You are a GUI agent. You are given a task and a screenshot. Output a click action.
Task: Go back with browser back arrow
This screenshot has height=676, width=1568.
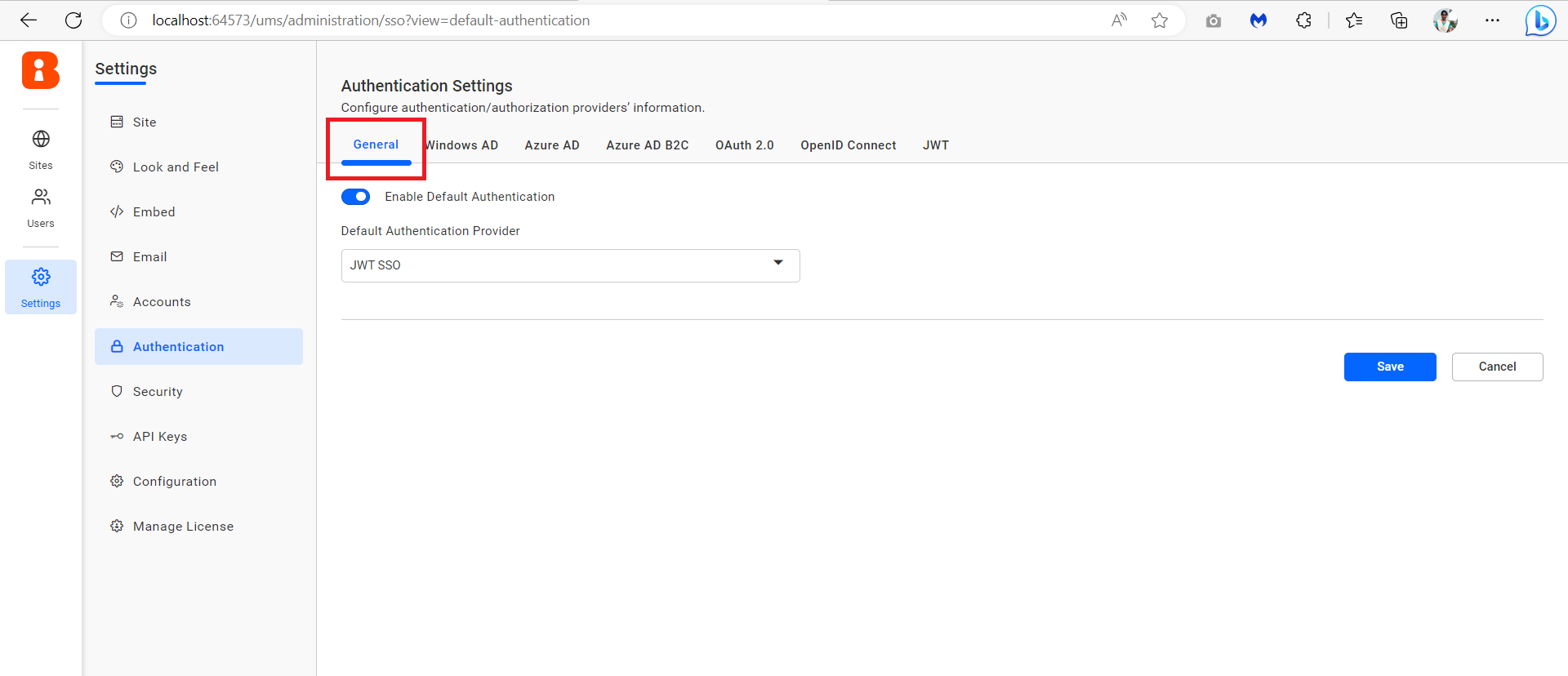(29, 20)
